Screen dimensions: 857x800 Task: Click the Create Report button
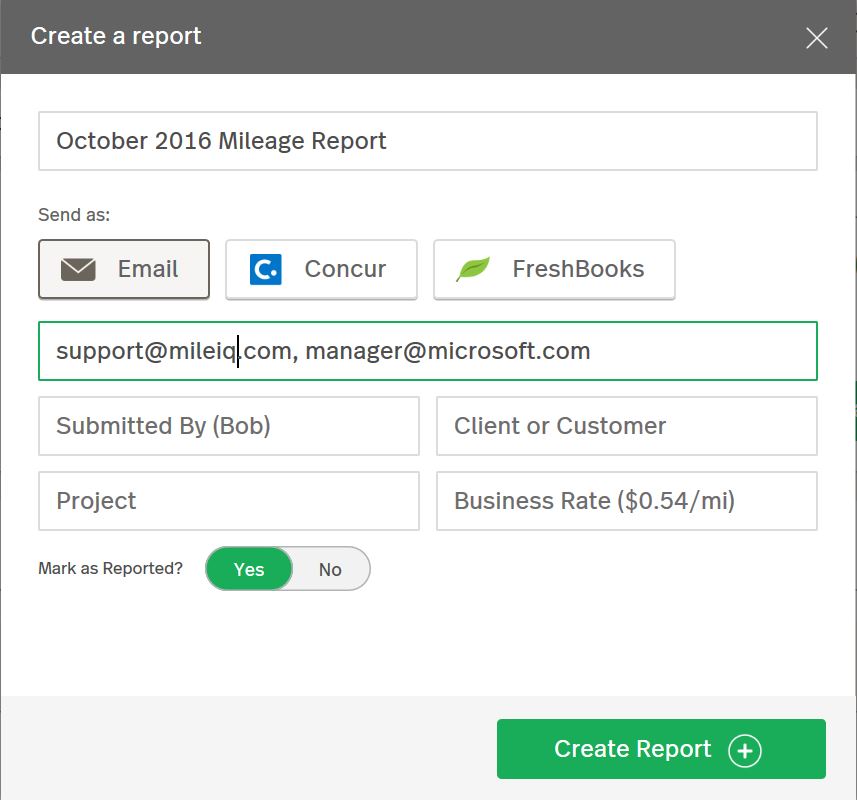[661, 749]
